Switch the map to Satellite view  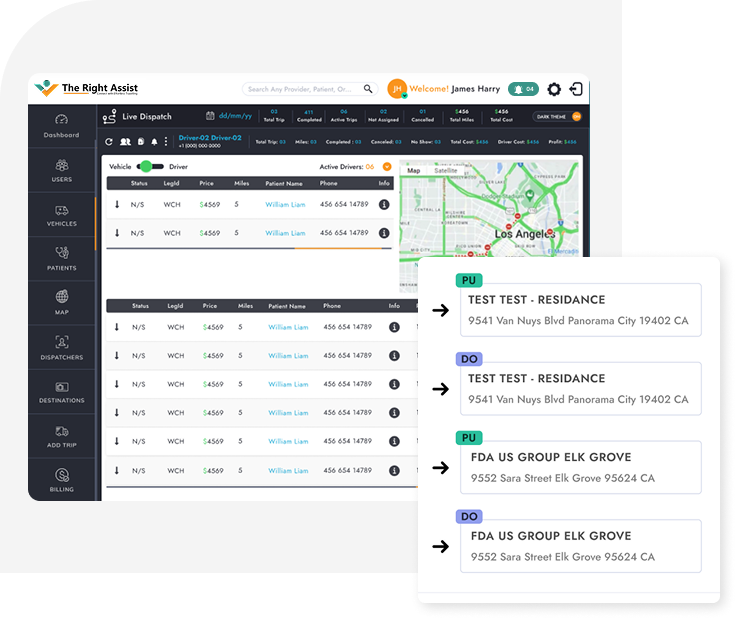(x=445, y=171)
